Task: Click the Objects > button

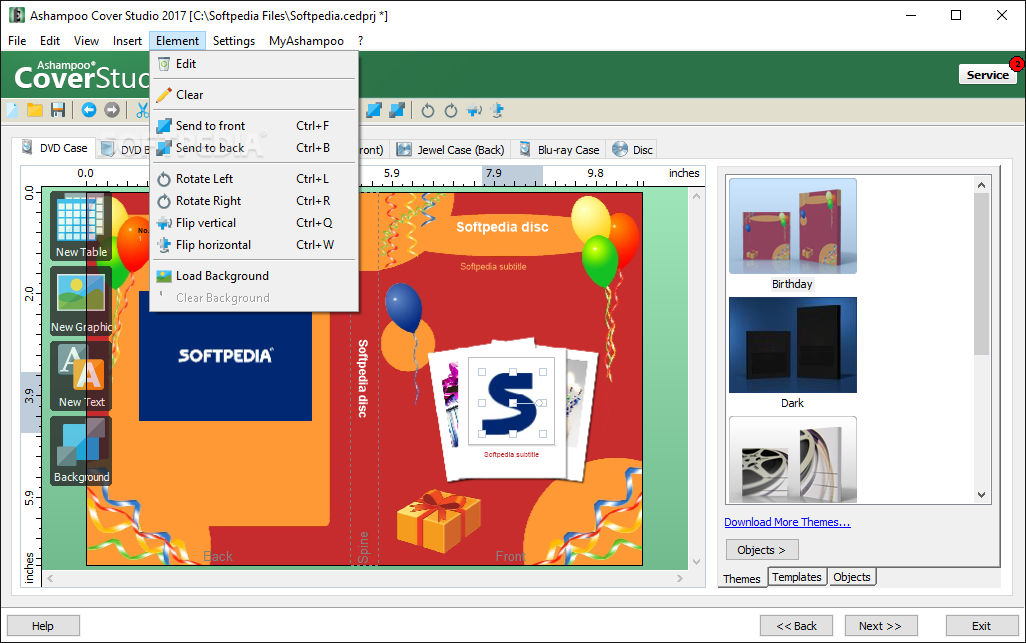Action: pyautogui.click(x=762, y=550)
